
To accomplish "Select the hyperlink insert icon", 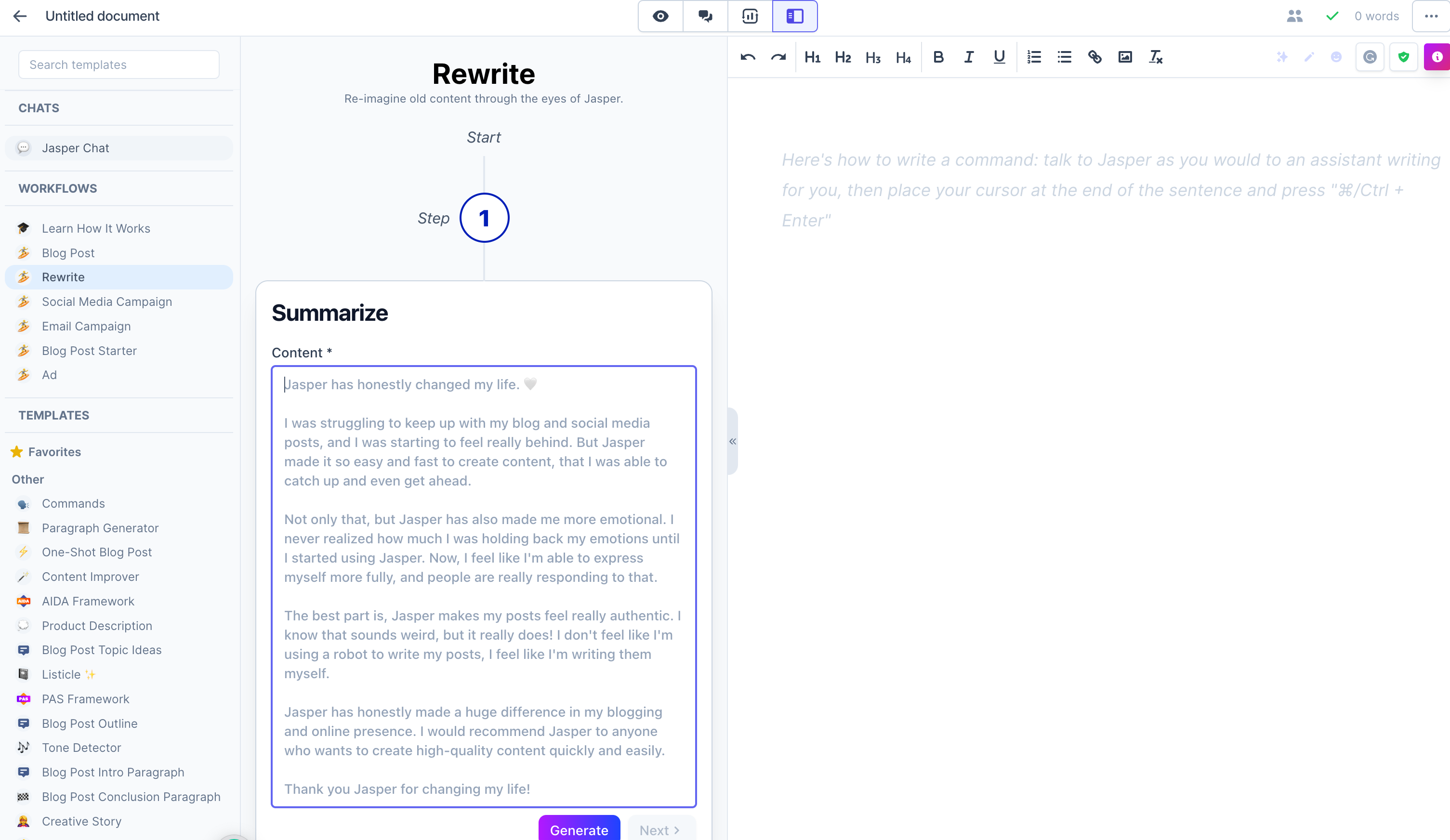I will click(x=1095, y=57).
